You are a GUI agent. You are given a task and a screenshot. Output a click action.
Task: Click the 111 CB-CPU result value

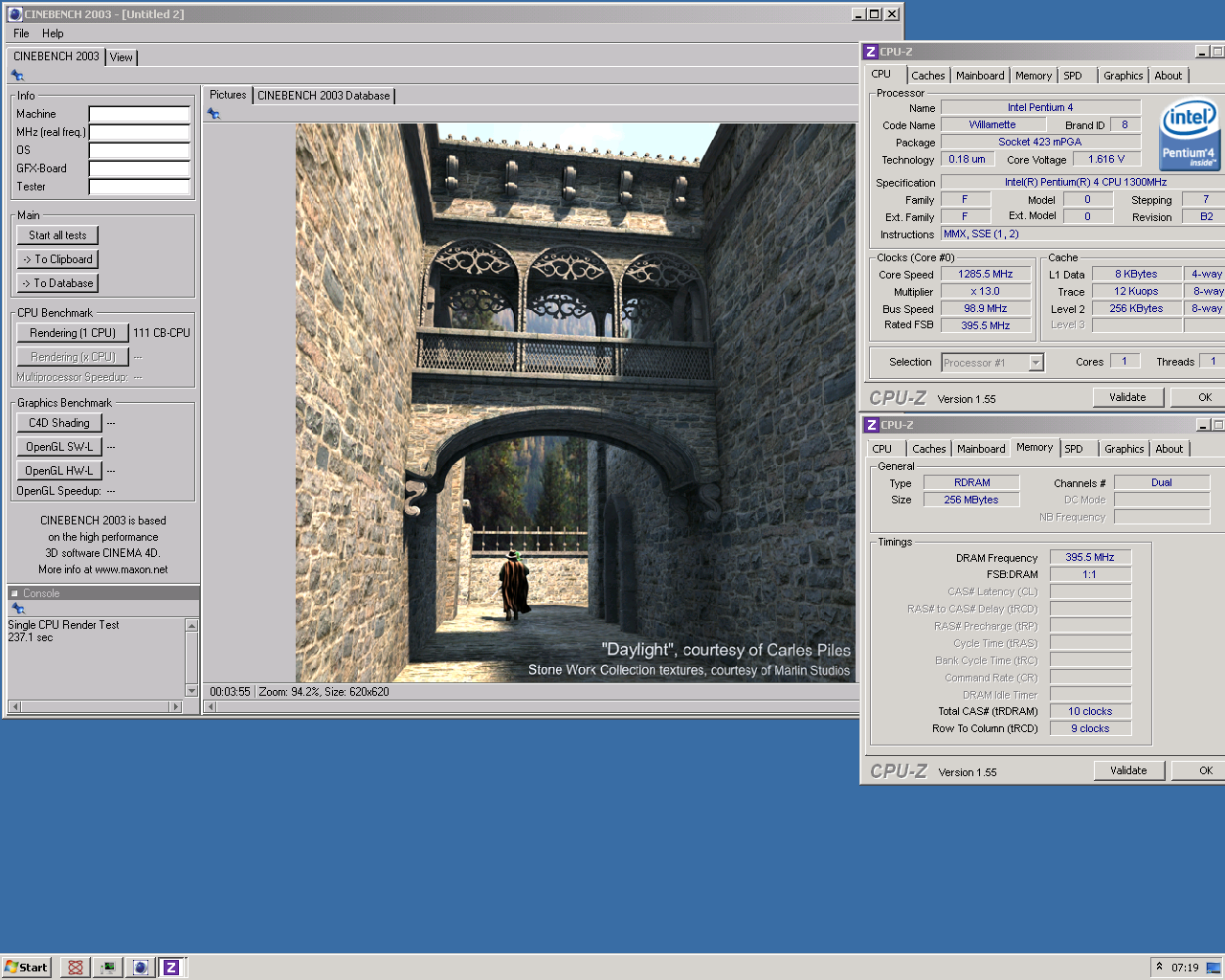click(x=162, y=333)
